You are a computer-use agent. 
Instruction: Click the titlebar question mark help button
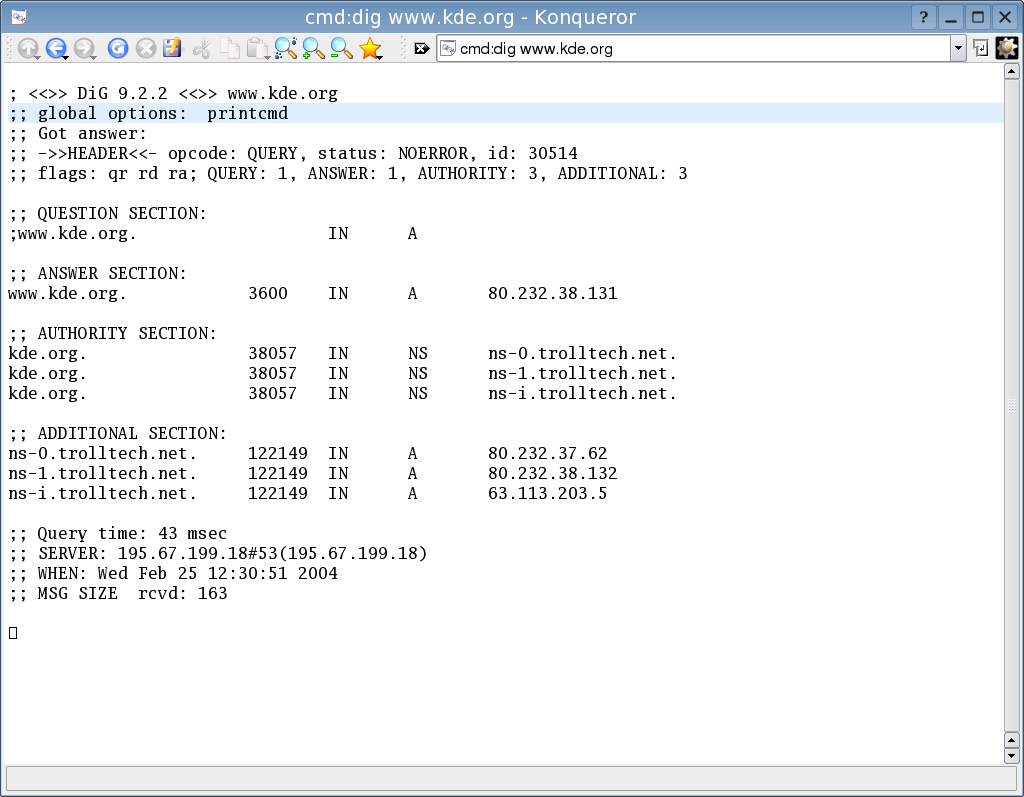(x=923, y=17)
